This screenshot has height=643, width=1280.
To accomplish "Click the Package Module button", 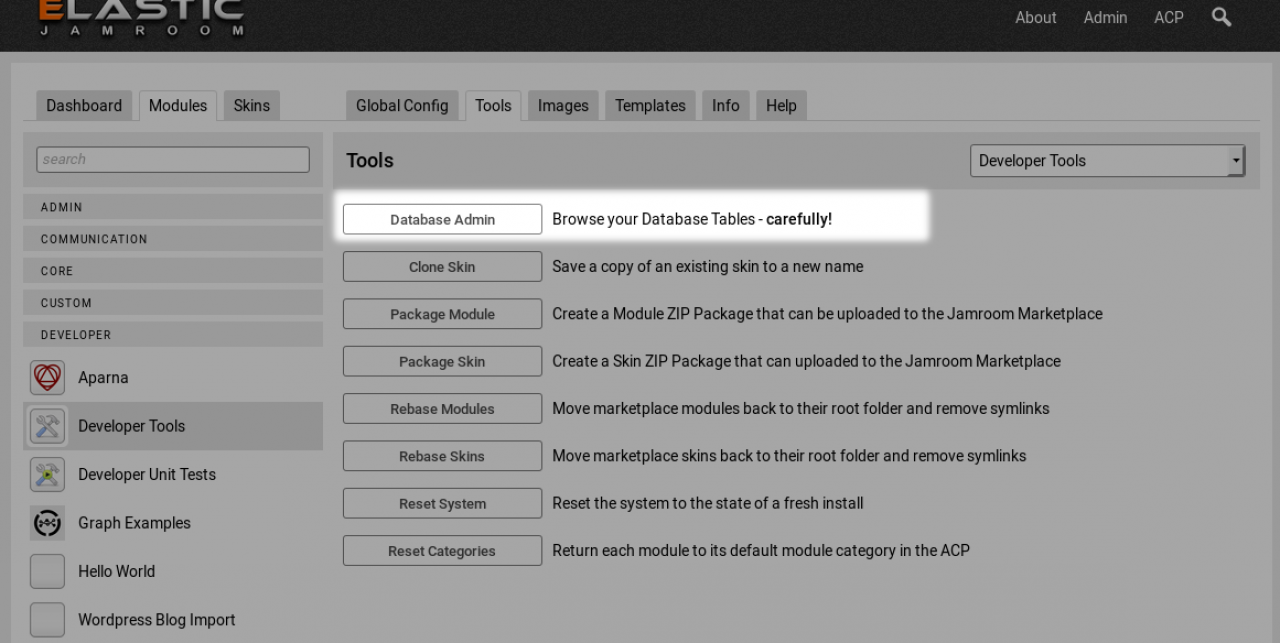I will tap(442, 314).
